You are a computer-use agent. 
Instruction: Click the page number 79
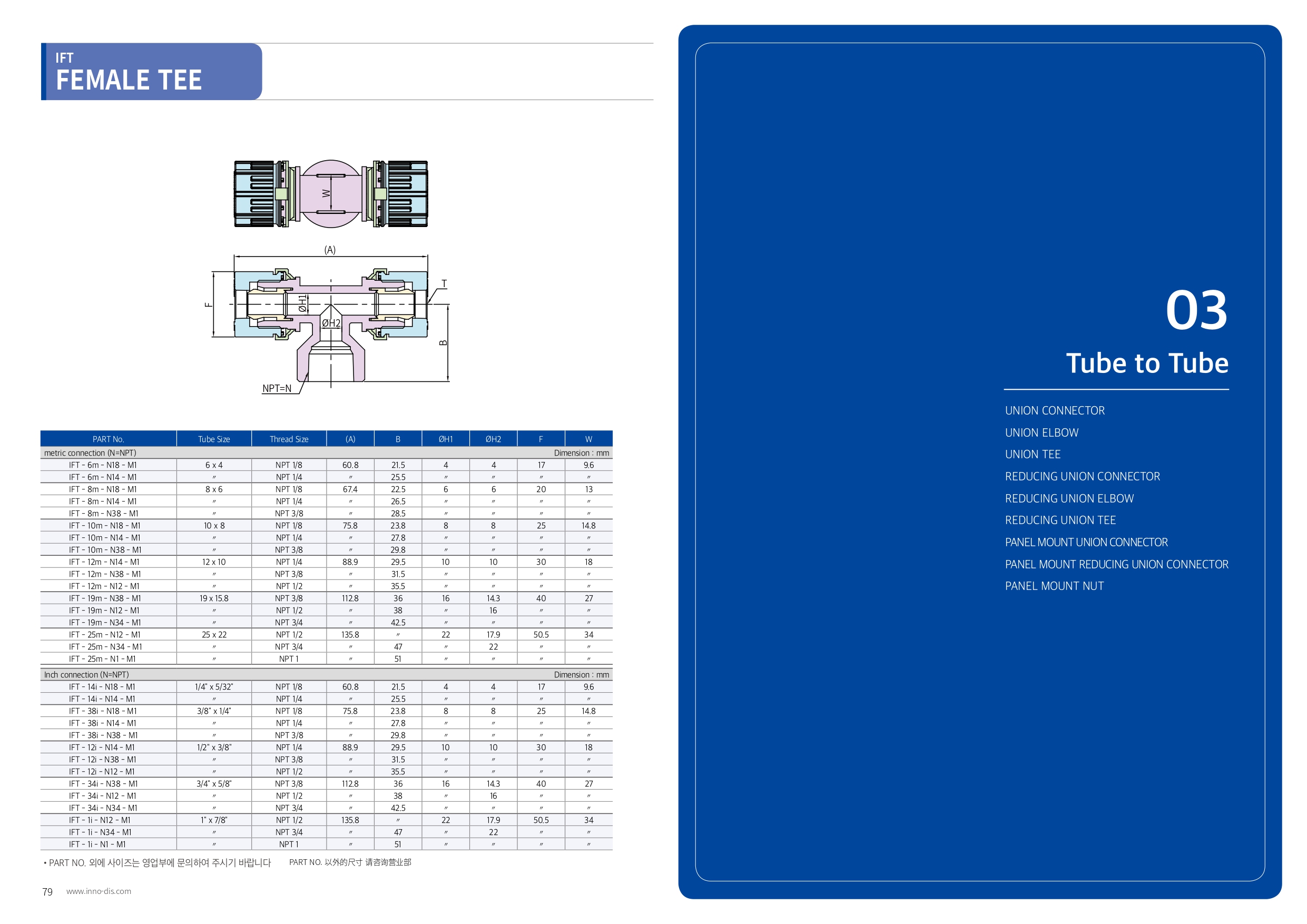47,891
